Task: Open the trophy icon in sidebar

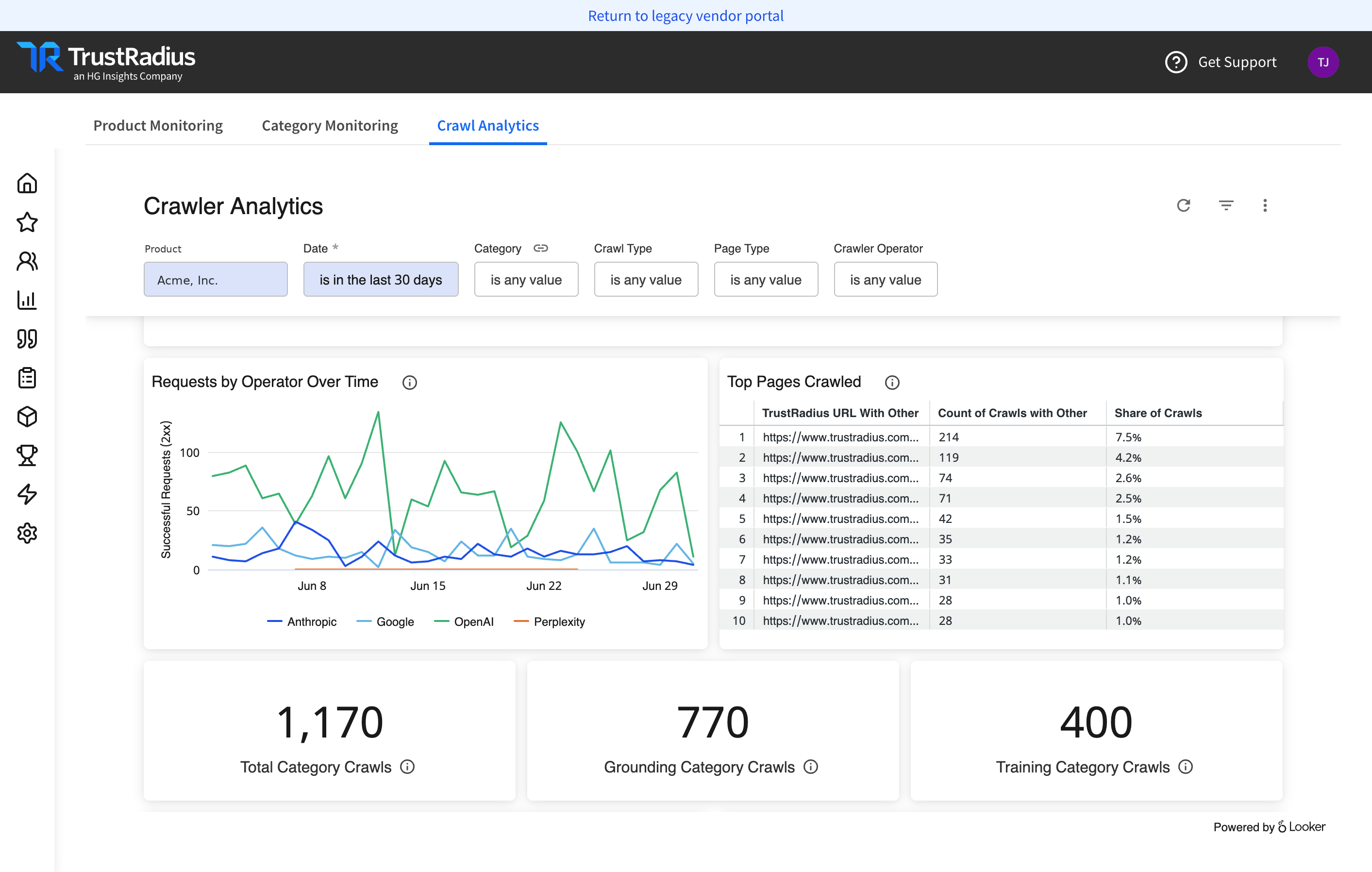Action: click(x=27, y=455)
